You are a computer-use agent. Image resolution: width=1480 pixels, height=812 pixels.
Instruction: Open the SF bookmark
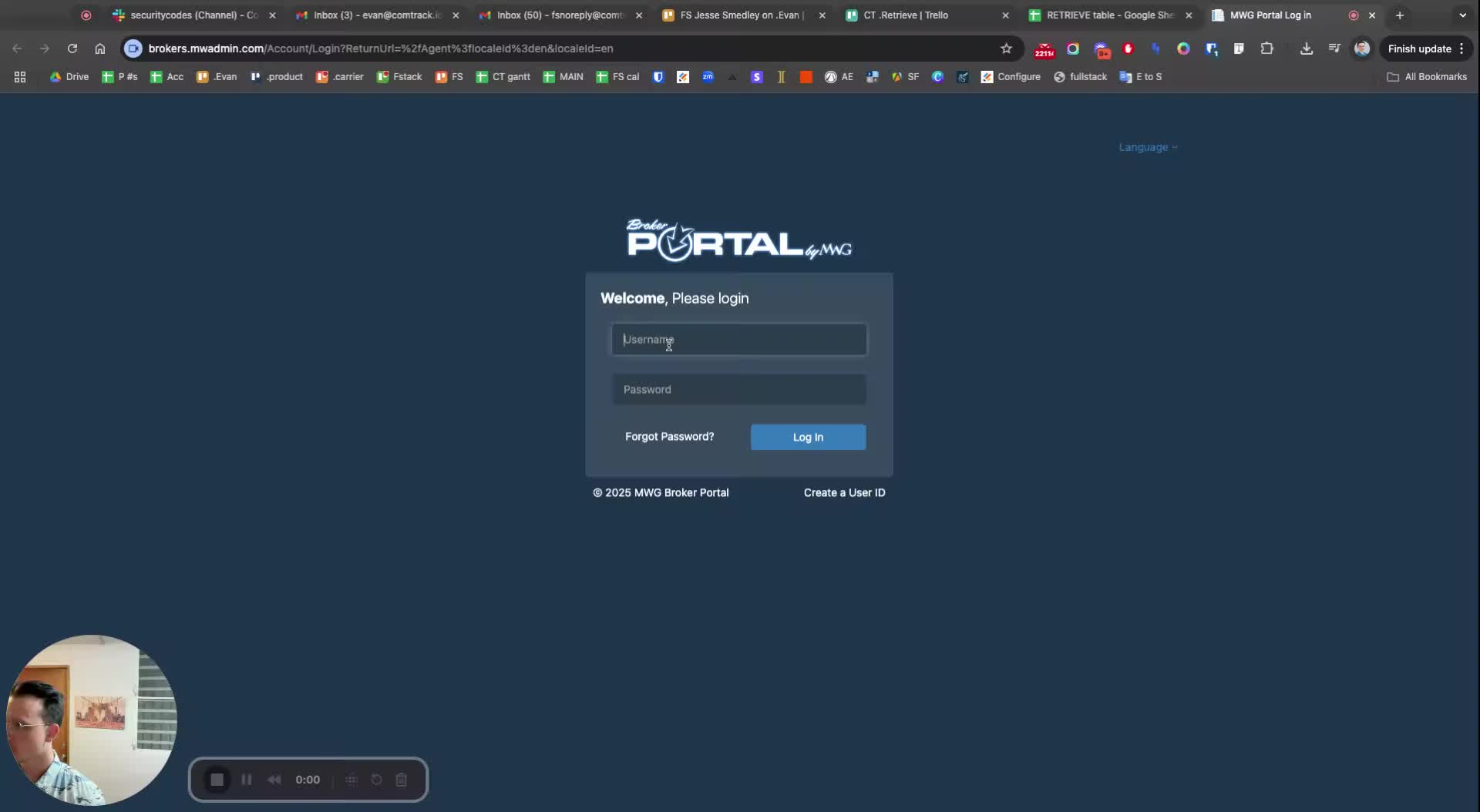905,77
